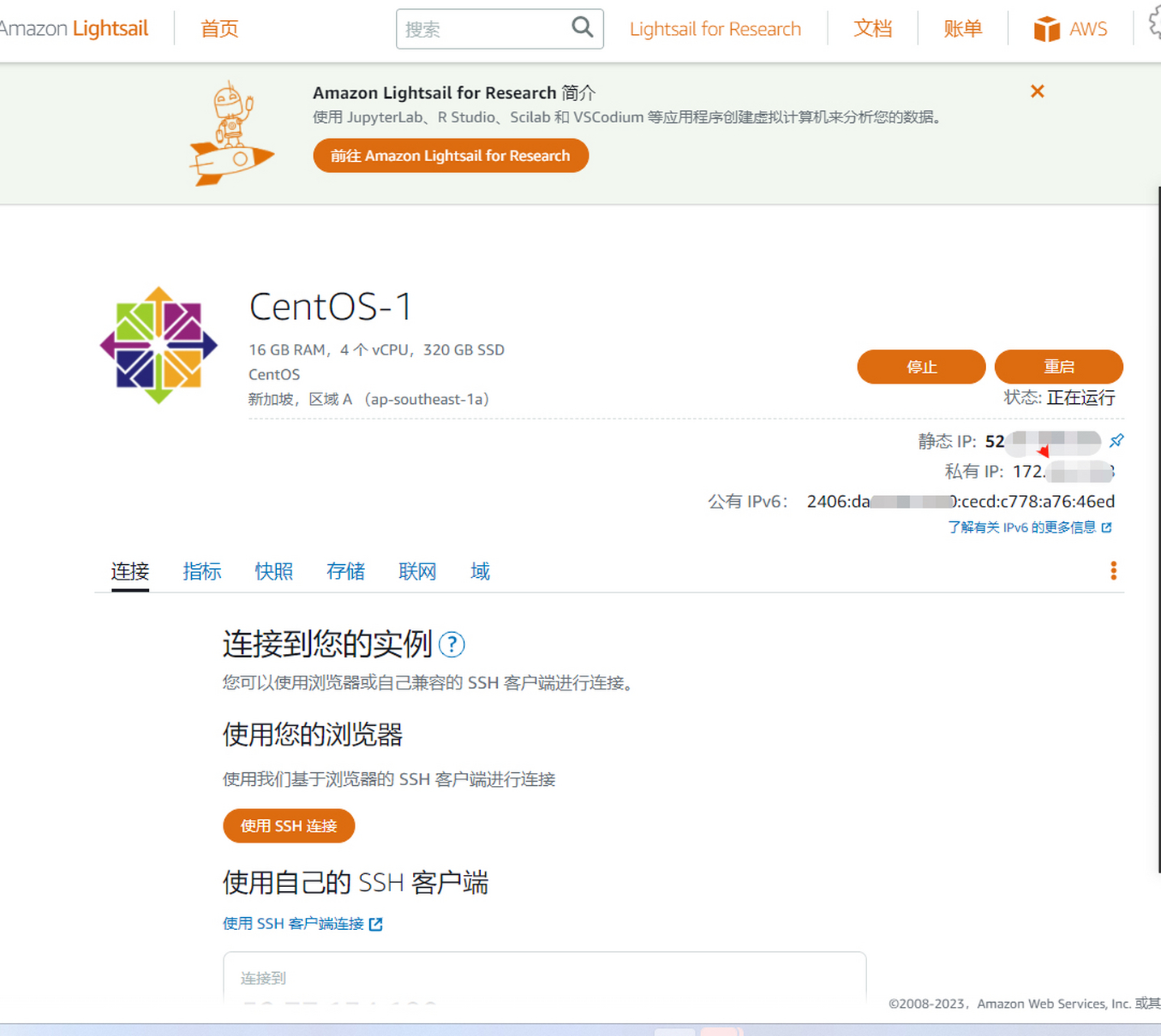Click the static IP pin icon
Screen dimensions: 1161x1036
point(1116,440)
